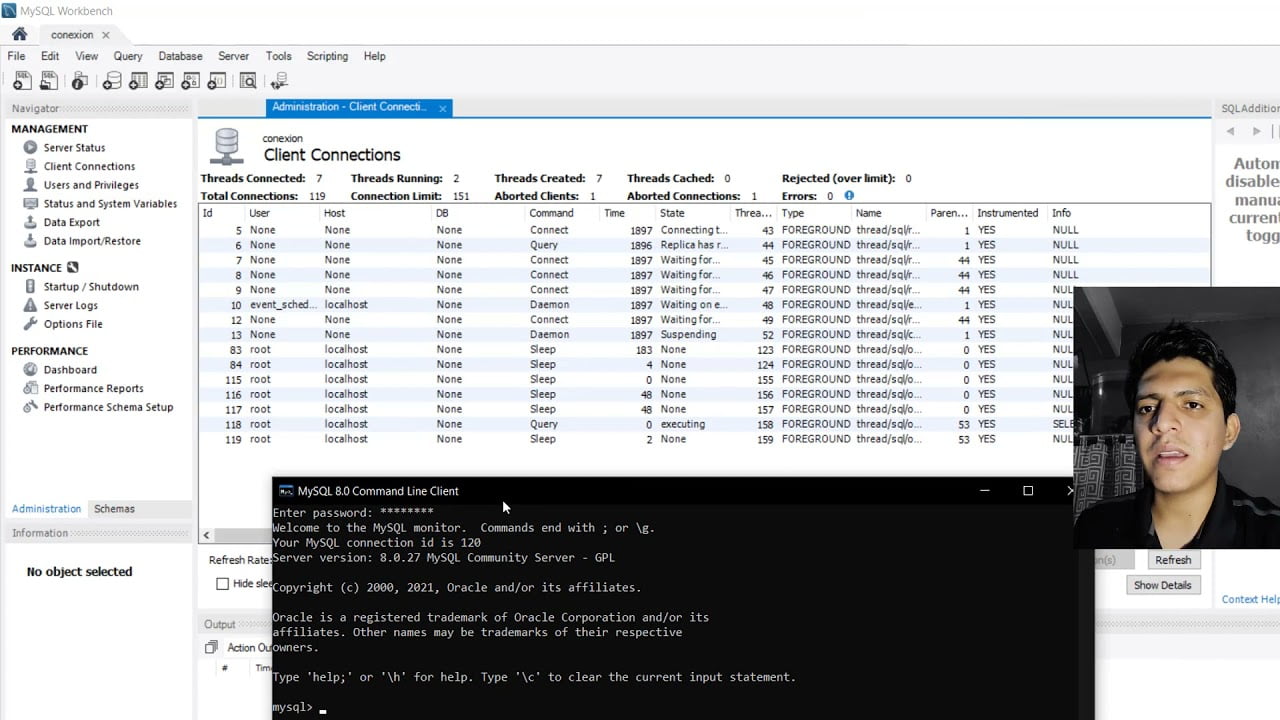Image resolution: width=1280 pixels, height=720 pixels.
Task: Sort connections by State column
Action: 692,213
